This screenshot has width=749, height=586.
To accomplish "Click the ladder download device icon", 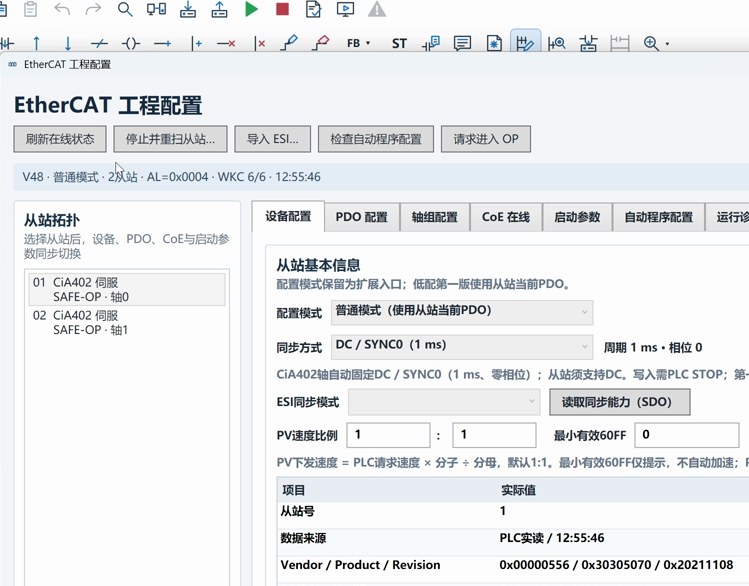I will [x=588, y=43].
